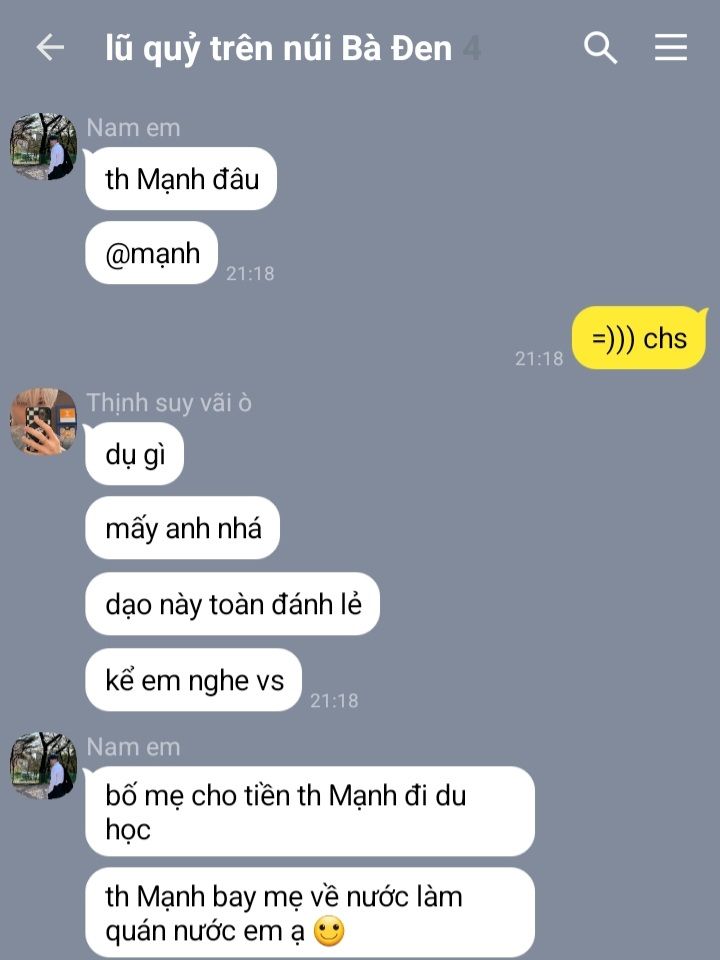Tap the mấy anh nhá message
This screenshot has width=720, height=960.
click(182, 528)
